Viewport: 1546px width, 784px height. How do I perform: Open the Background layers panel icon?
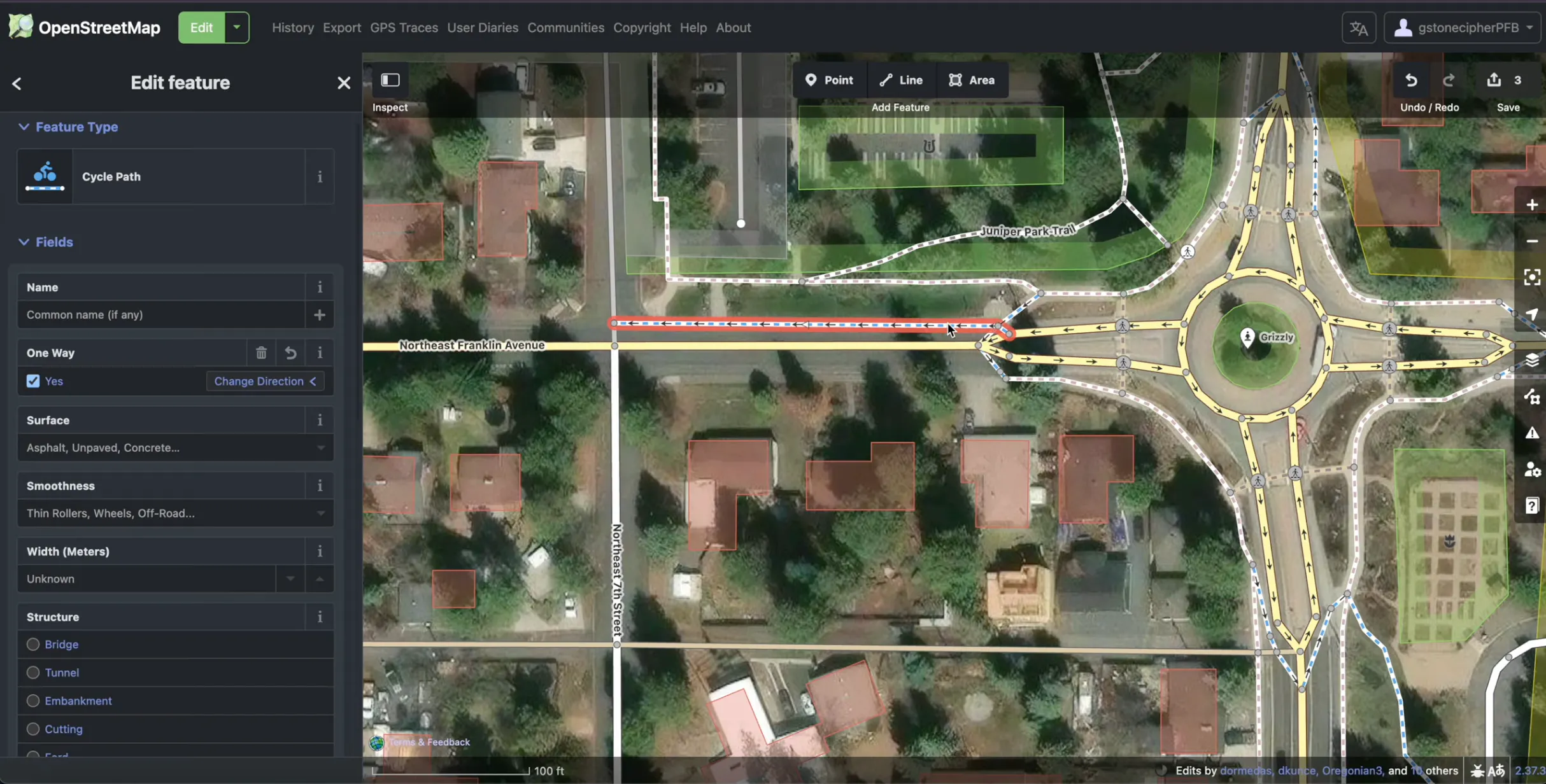[1531, 360]
